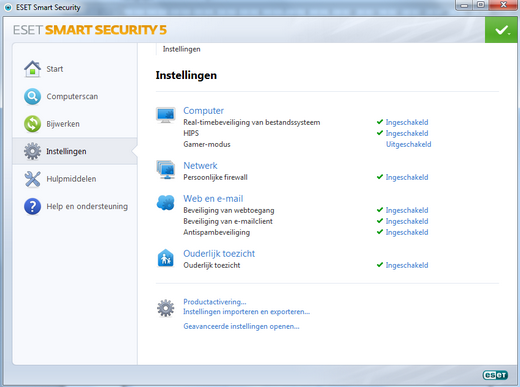Open Help en ondersteuning
Screen dimensions: 520x387
(87, 206)
